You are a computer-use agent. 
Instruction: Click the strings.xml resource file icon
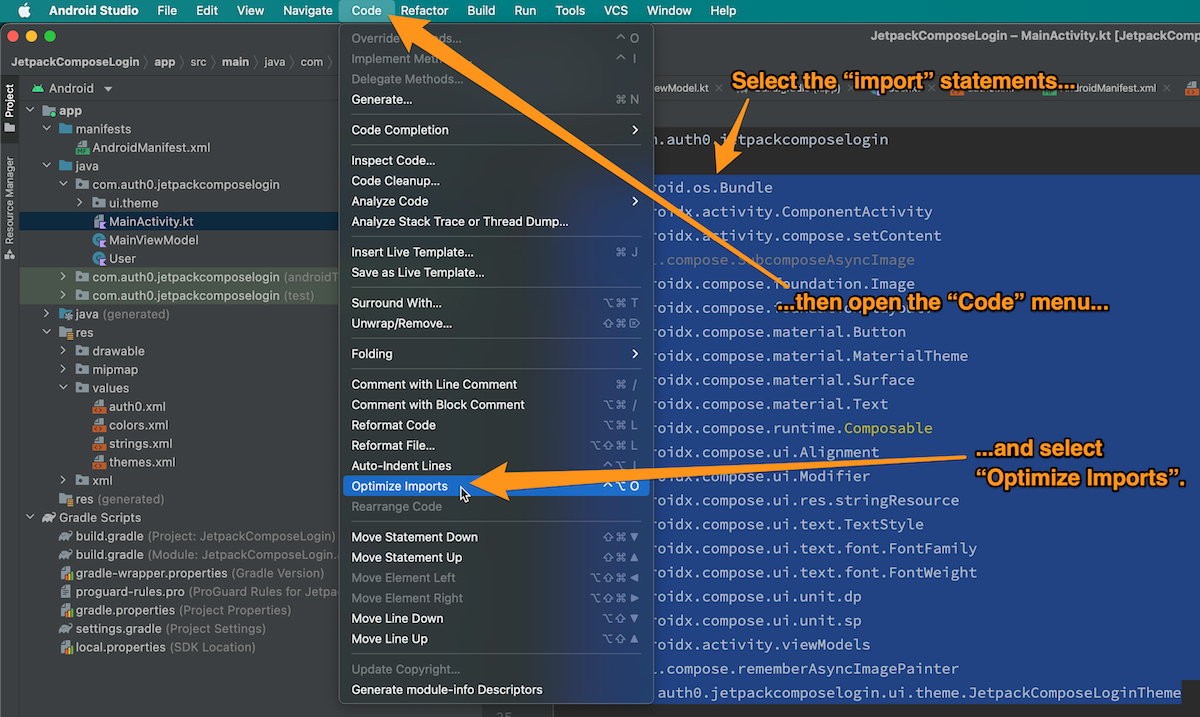pos(100,444)
